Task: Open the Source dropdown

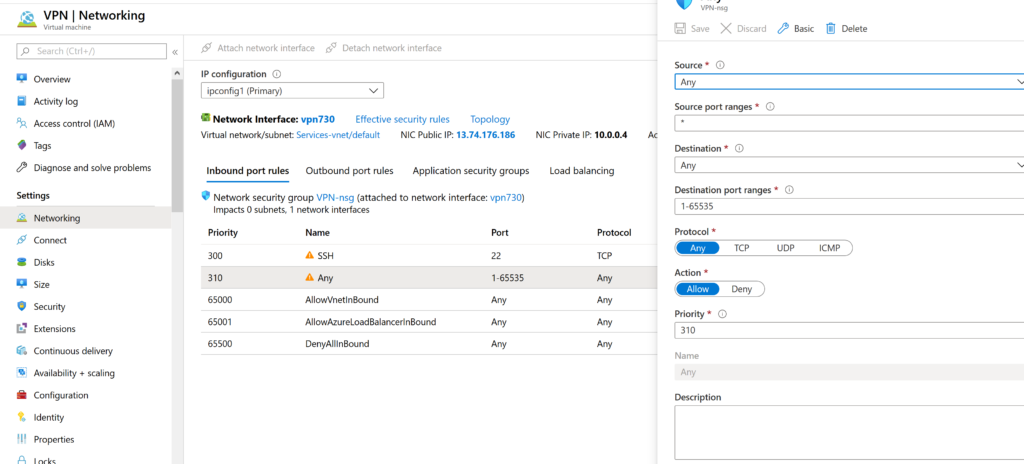Action: pyautogui.click(x=849, y=82)
